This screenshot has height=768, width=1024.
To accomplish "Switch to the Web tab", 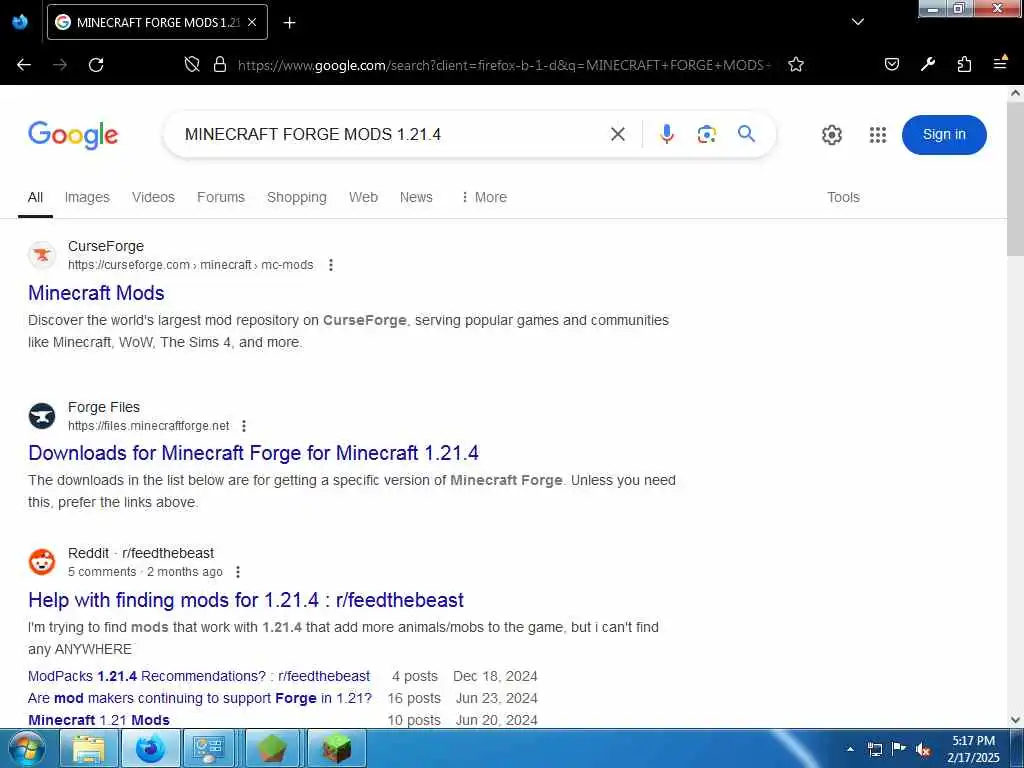I will (x=363, y=197).
